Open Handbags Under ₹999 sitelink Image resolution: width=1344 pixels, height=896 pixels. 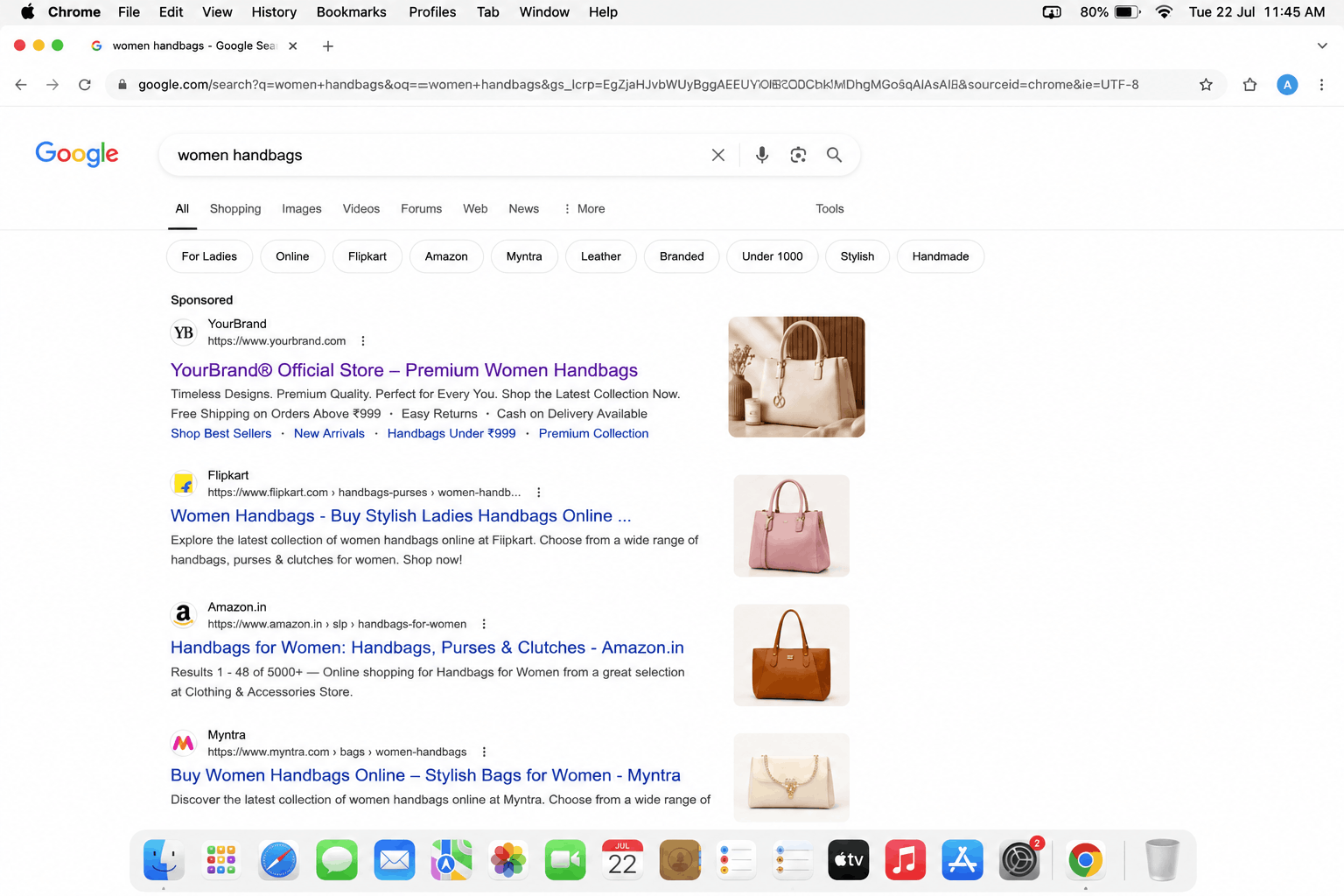tap(451, 433)
